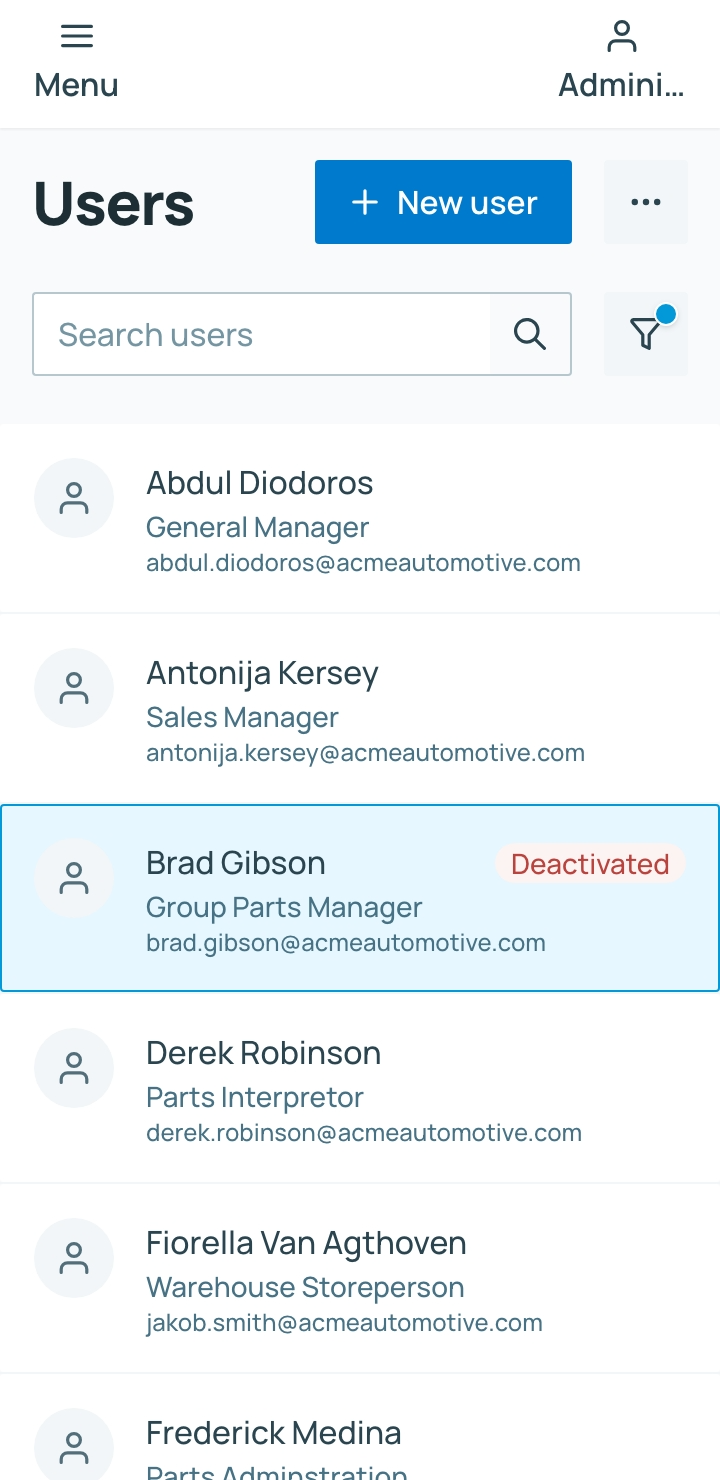Click the New user button
The width and height of the screenshot is (720, 1480).
click(x=443, y=202)
